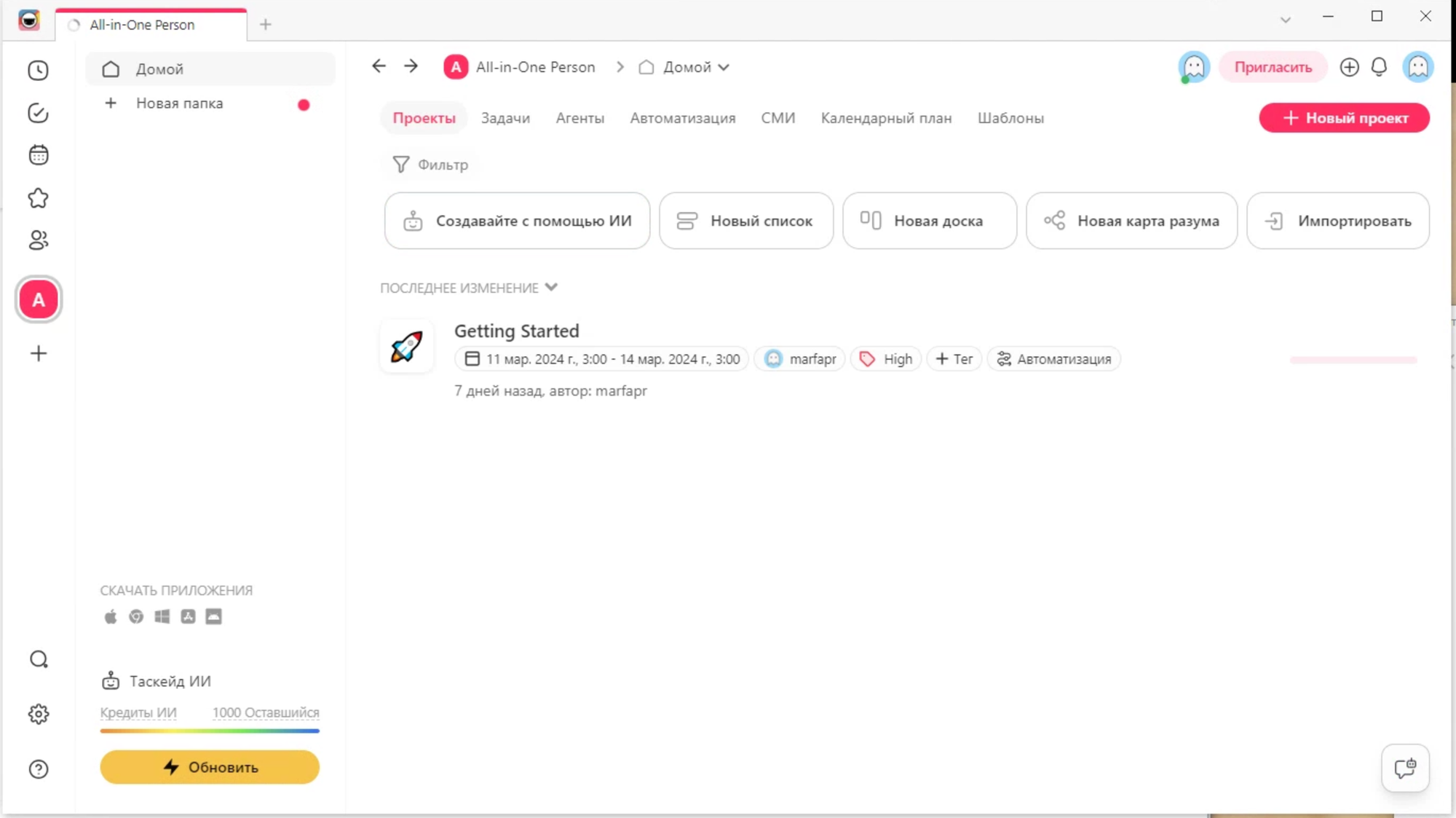1456x818 pixels.
Task: Open the tab list chevron in title bar
Action: [1285, 20]
